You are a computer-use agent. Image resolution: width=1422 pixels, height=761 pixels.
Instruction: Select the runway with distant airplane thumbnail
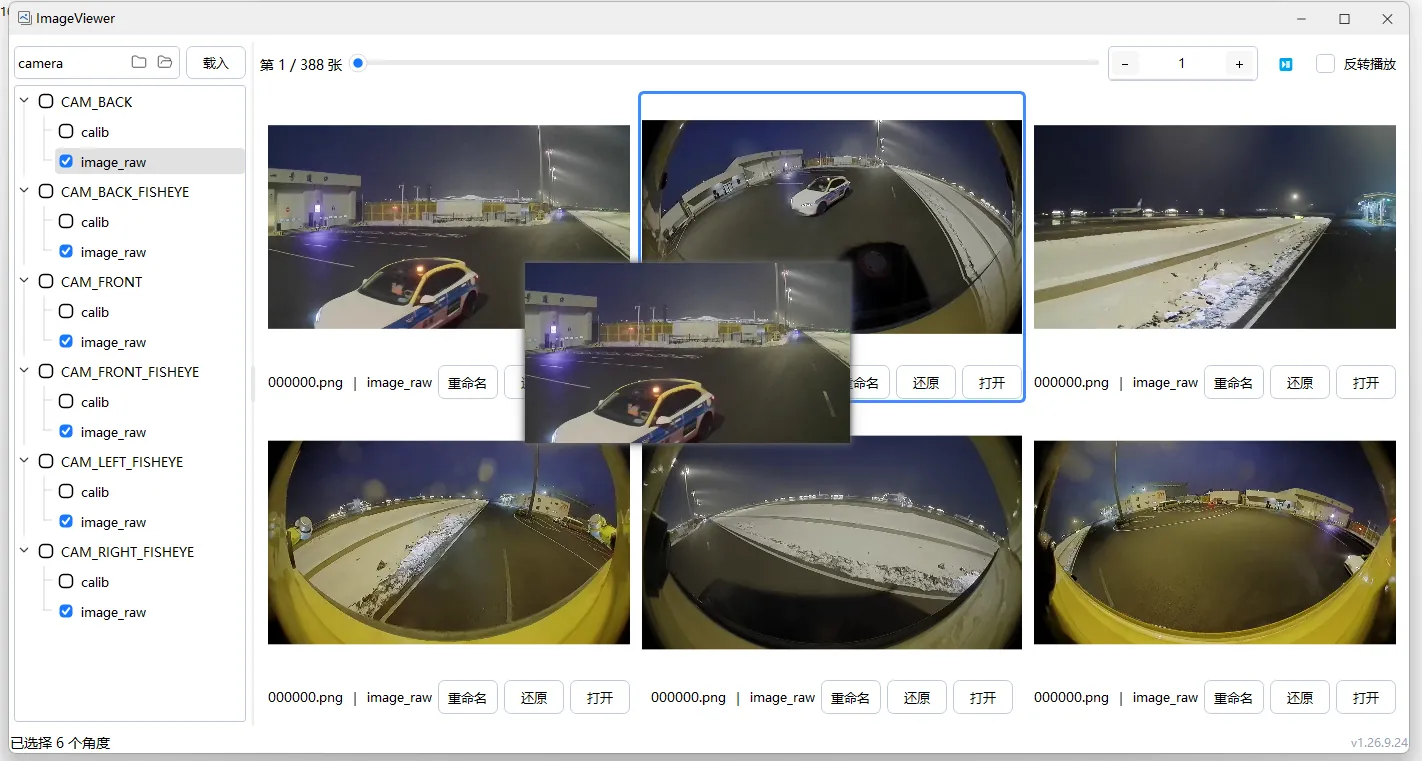pyautogui.click(x=1214, y=227)
